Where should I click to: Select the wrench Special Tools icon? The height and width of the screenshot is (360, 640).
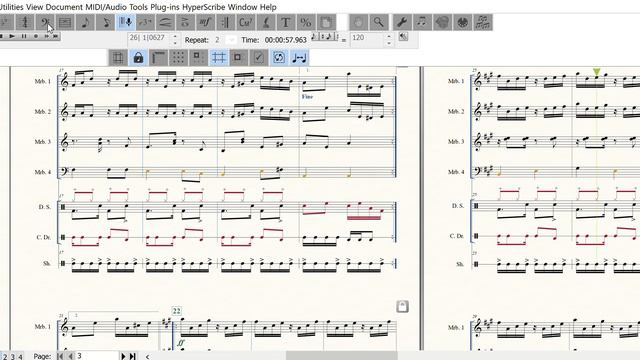coord(402,22)
